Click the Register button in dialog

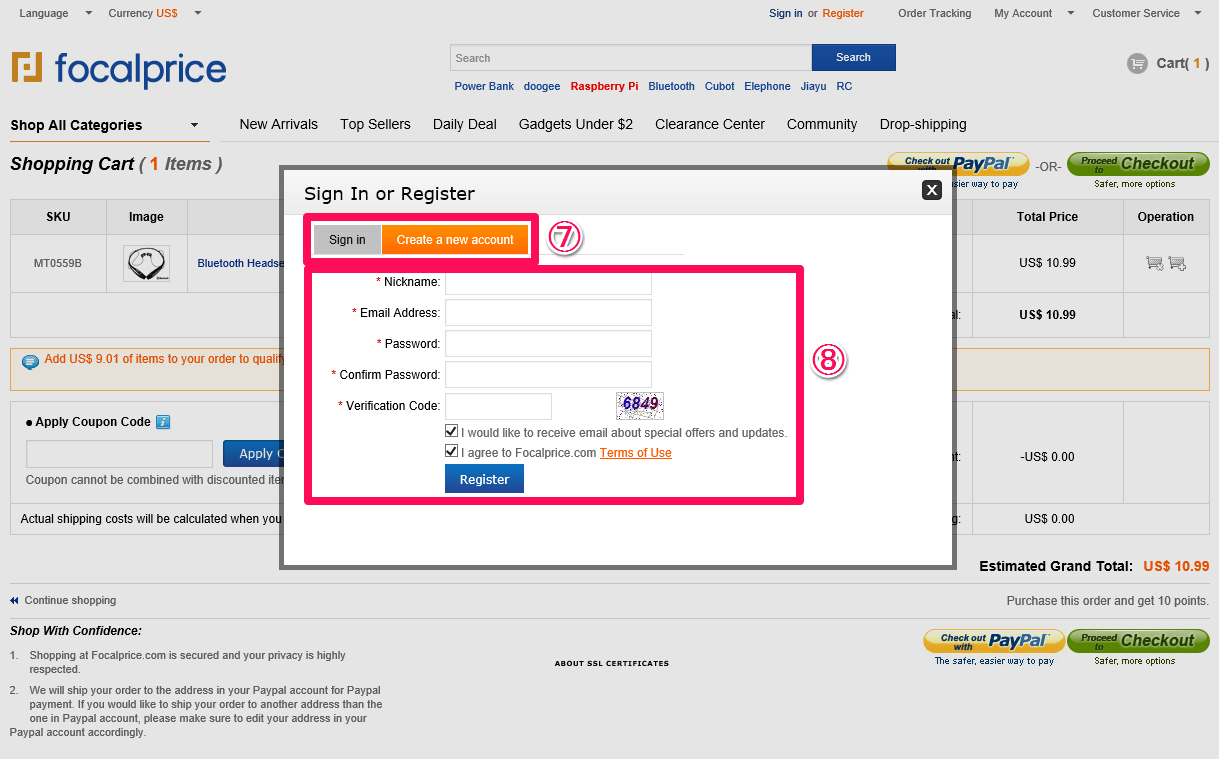pyautogui.click(x=484, y=479)
